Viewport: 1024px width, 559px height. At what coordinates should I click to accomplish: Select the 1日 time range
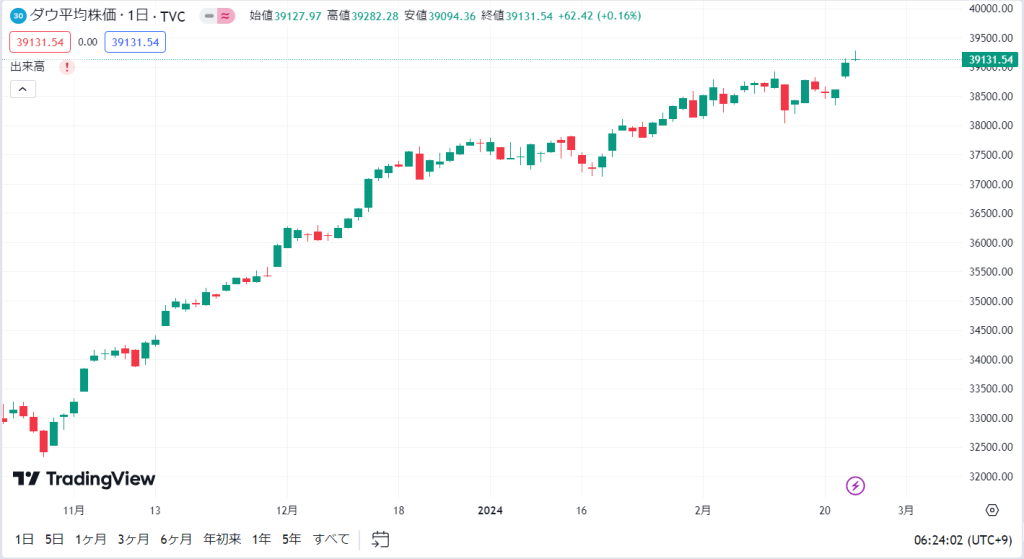tap(24, 539)
